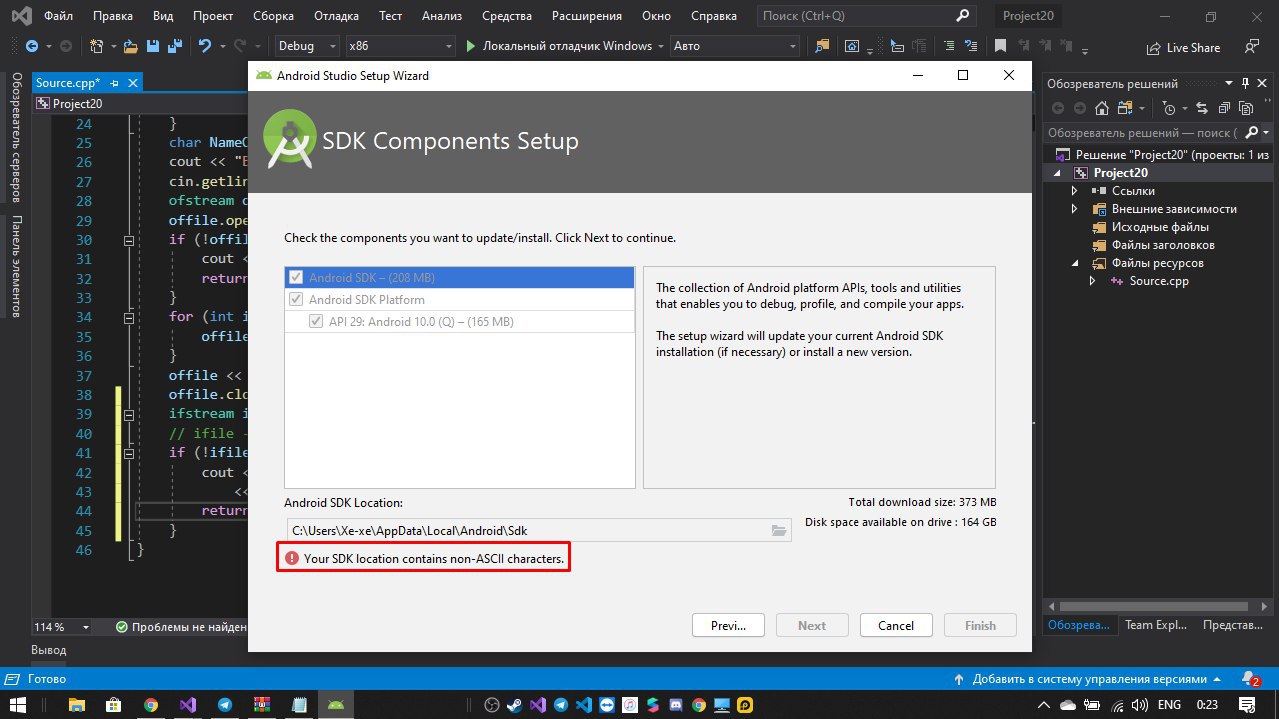Click the Show all files icon in Solution Explorer

1246,108
